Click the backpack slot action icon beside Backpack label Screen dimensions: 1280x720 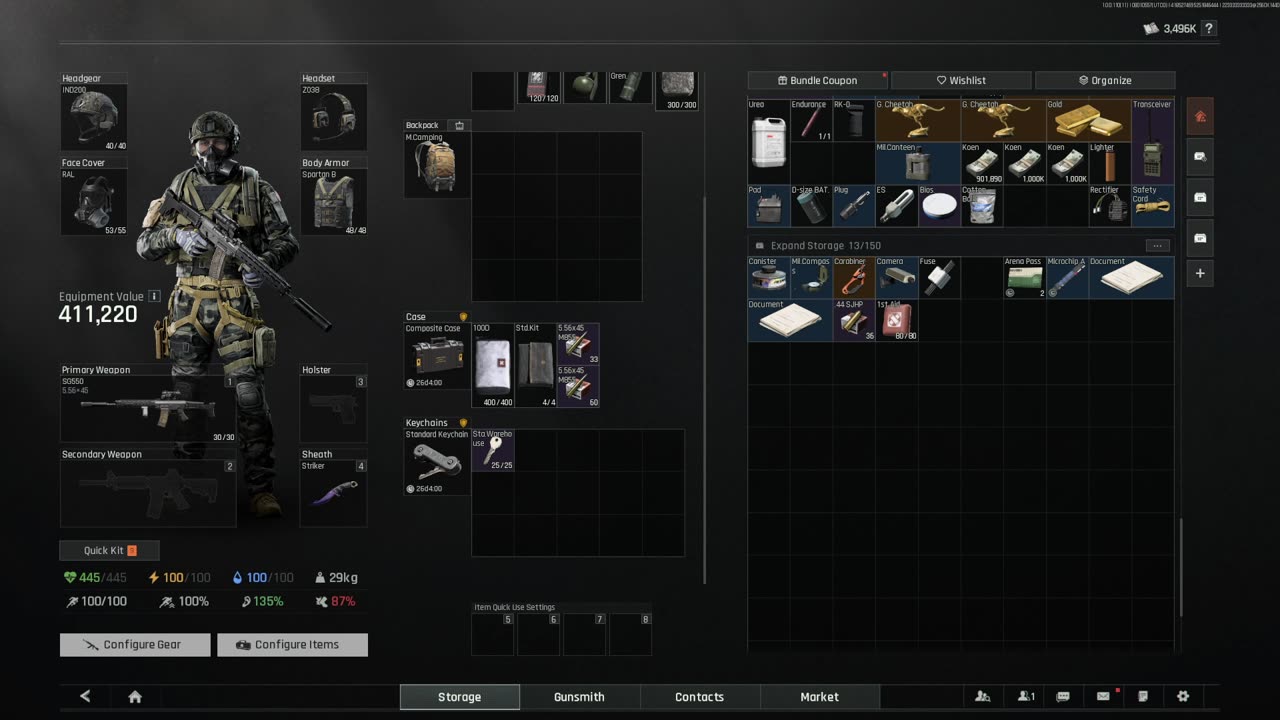[459, 125]
